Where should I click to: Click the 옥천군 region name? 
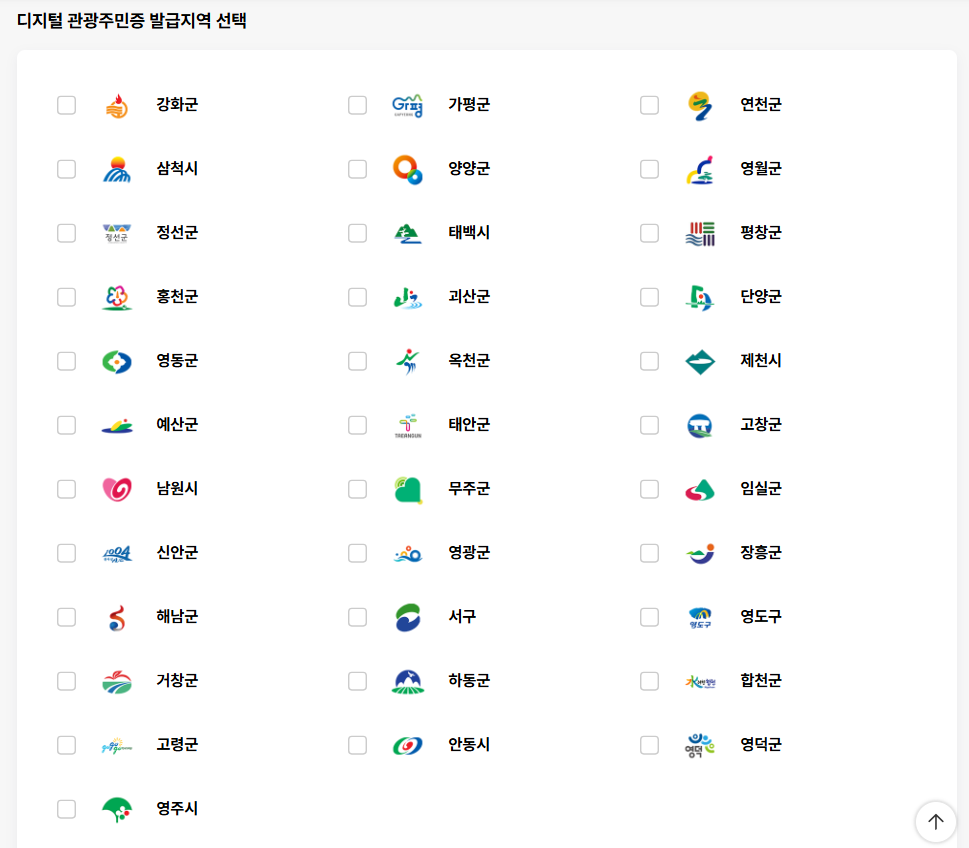pos(468,360)
